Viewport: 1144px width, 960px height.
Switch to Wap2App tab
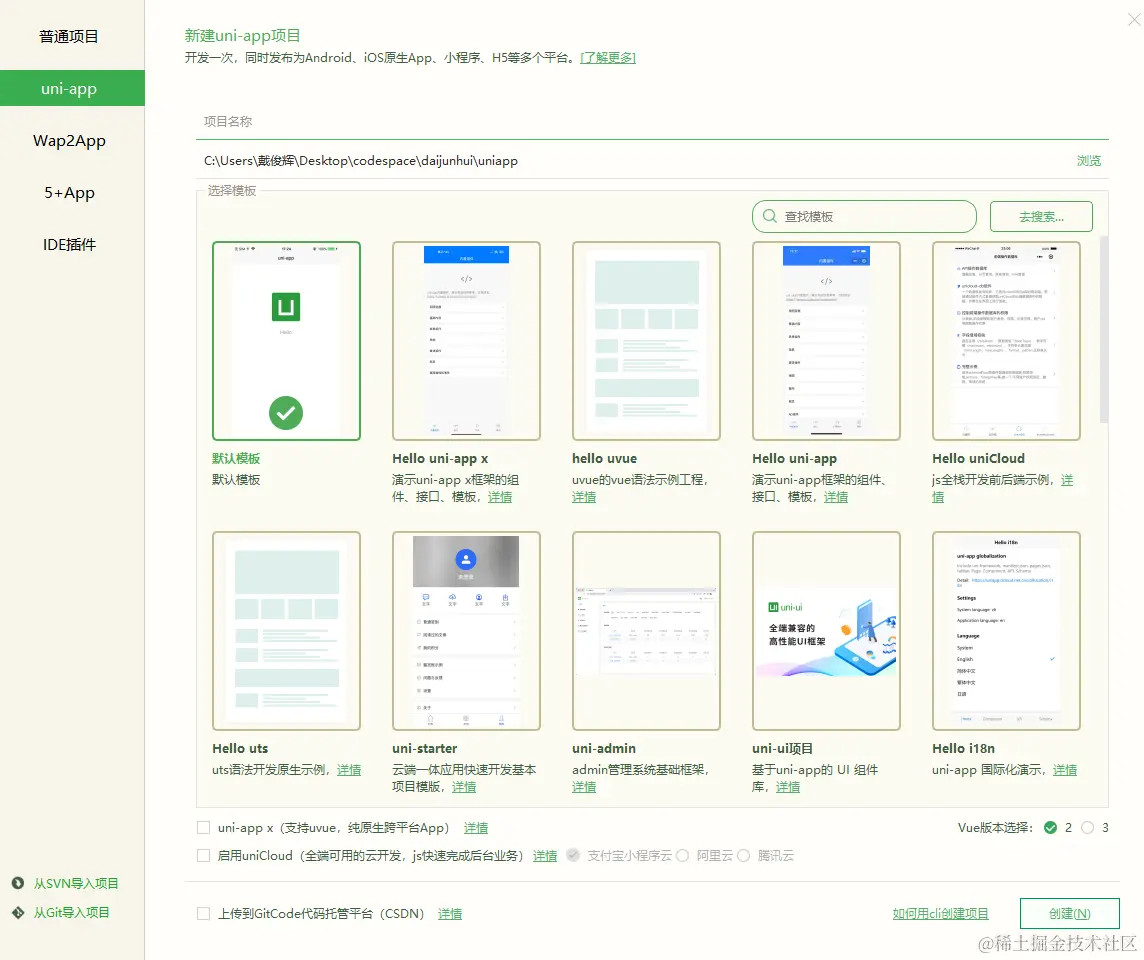point(69,141)
